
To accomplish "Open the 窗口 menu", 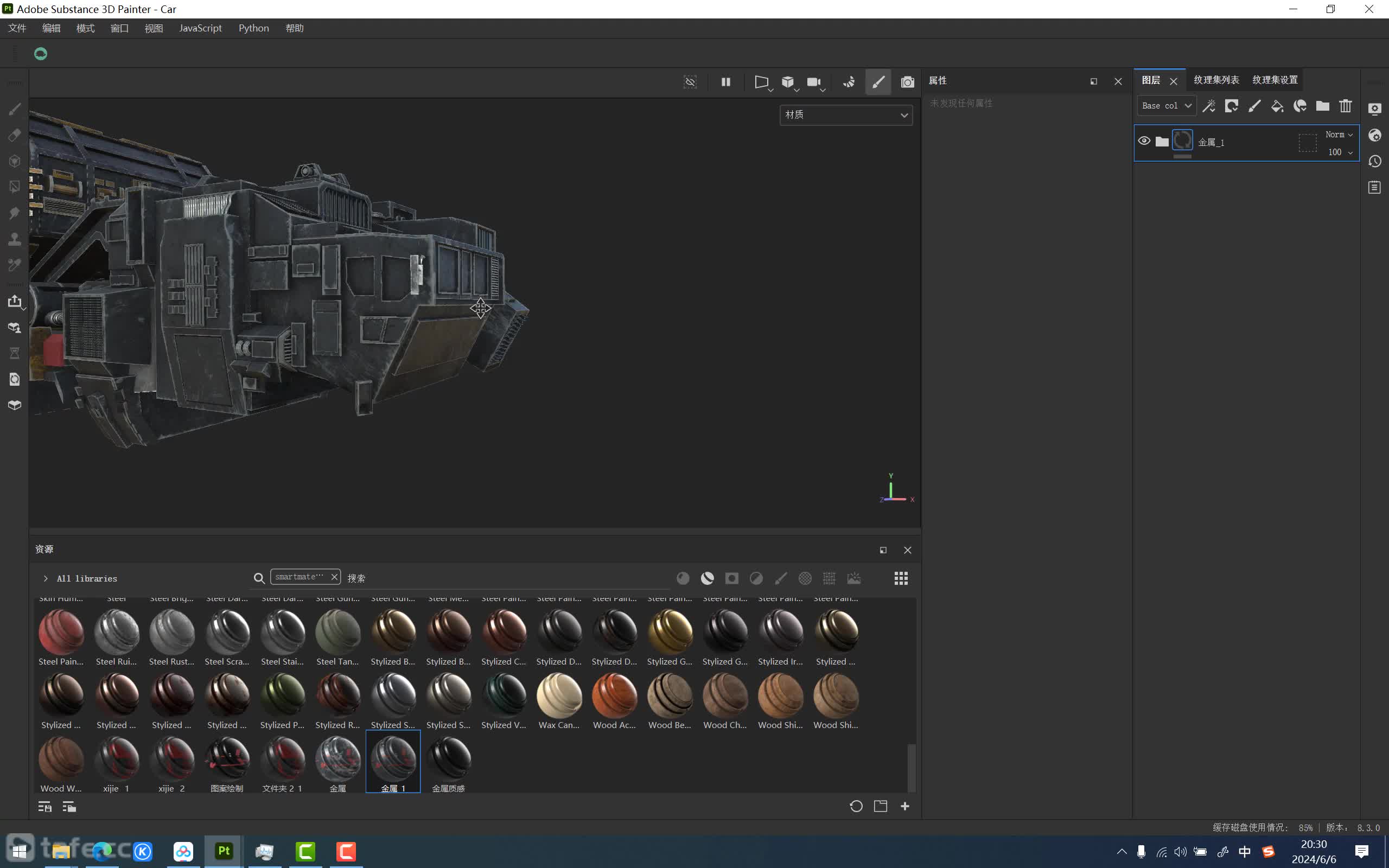I will click(x=119, y=28).
